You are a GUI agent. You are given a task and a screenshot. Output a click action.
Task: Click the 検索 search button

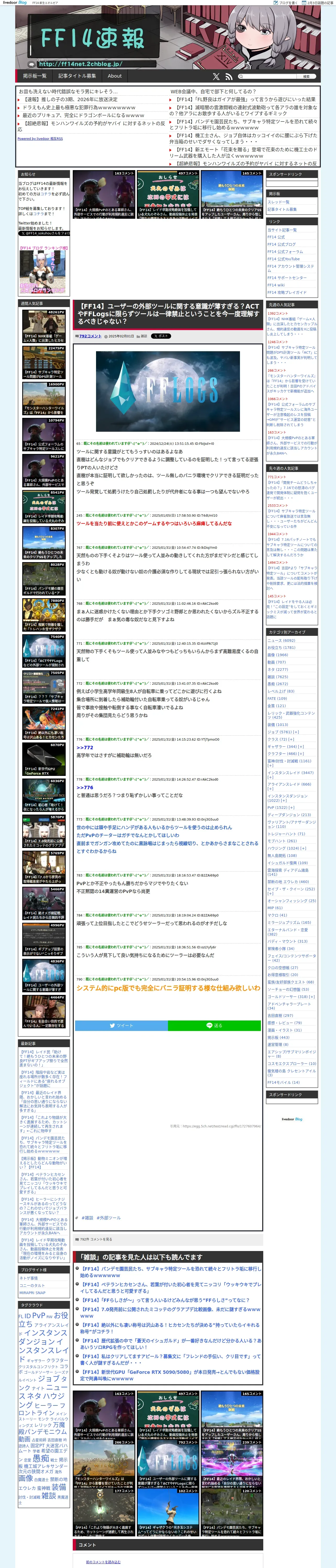pos(306,77)
